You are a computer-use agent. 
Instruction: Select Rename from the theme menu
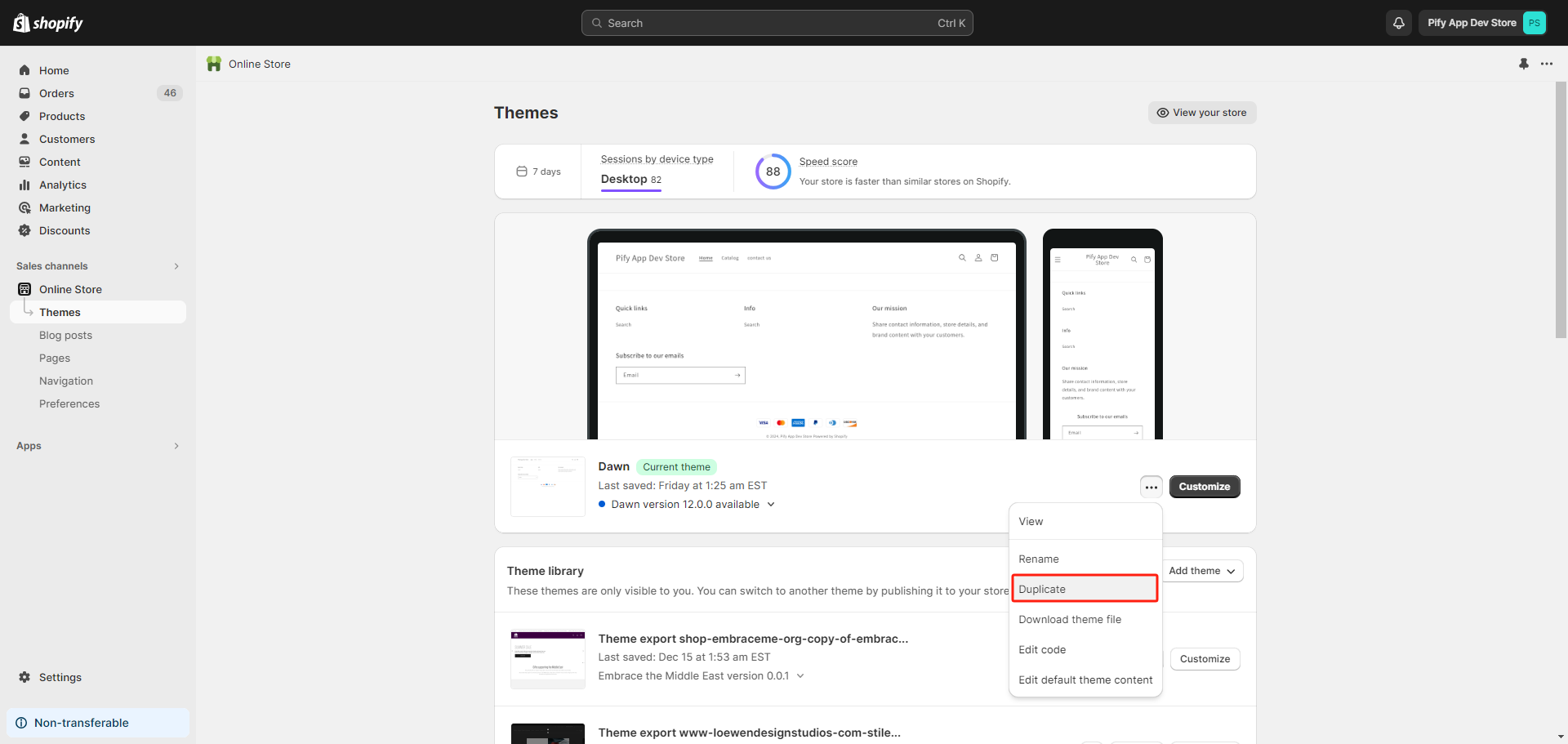[1085, 559]
